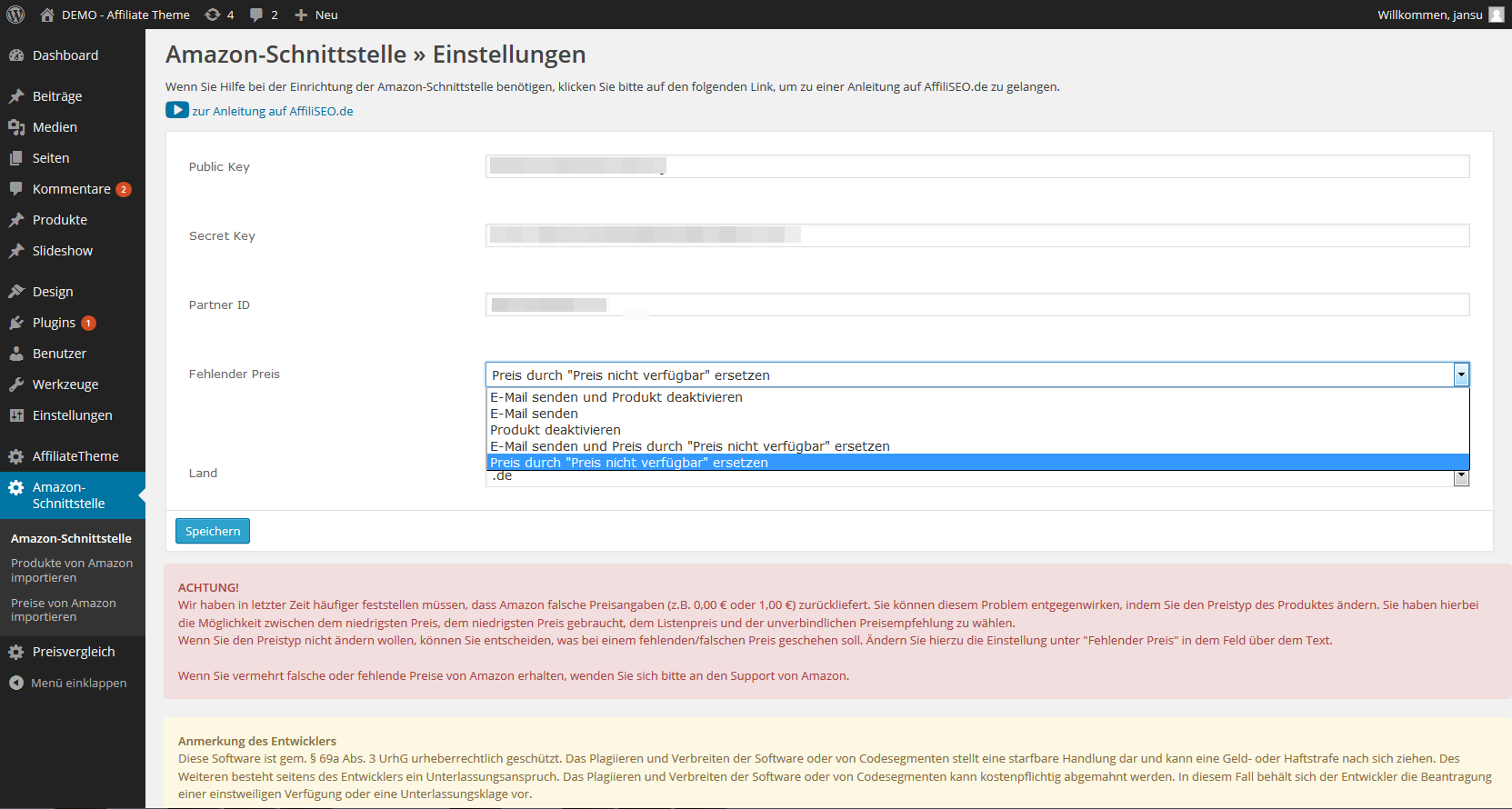Screen dimensions: 1512x809
Task: Select highlighted 'Preis durch Preis nicht verfügbar' option
Action: [977, 463]
